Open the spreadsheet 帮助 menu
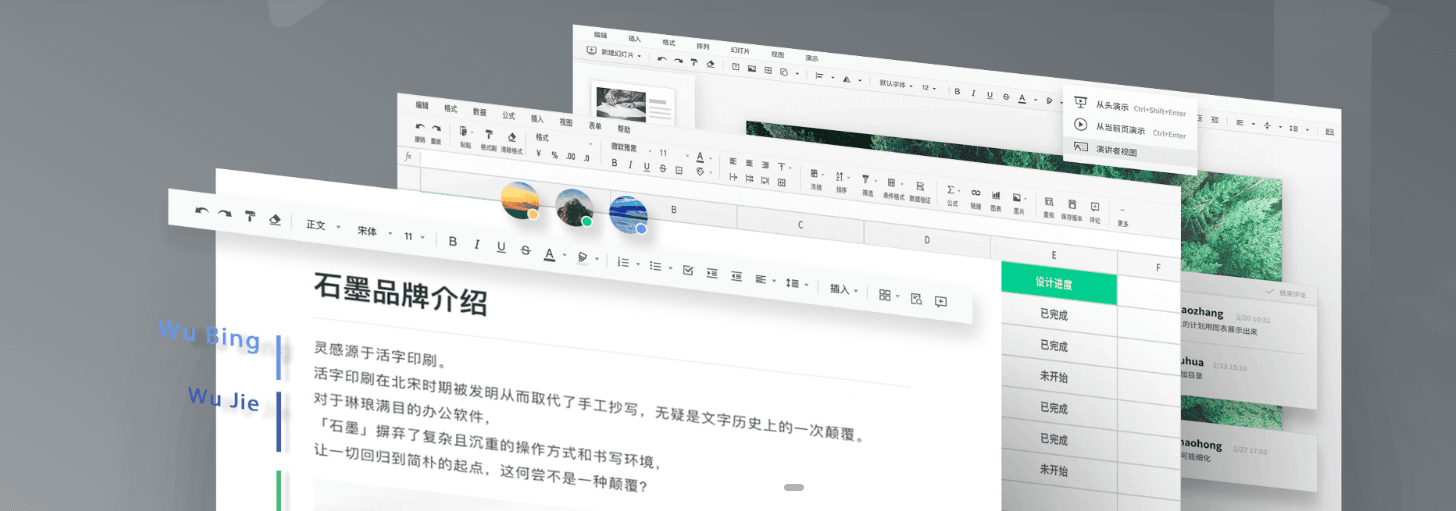The width and height of the screenshot is (1456, 511). click(624, 130)
